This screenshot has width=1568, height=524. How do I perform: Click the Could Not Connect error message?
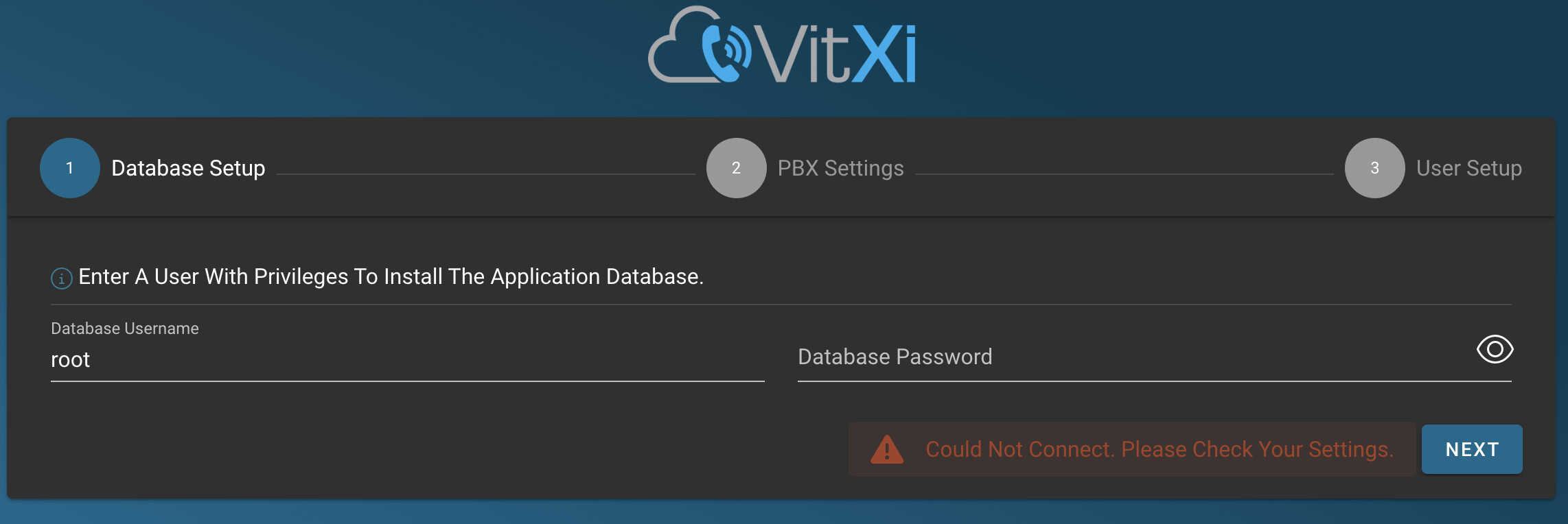point(1160,449)
